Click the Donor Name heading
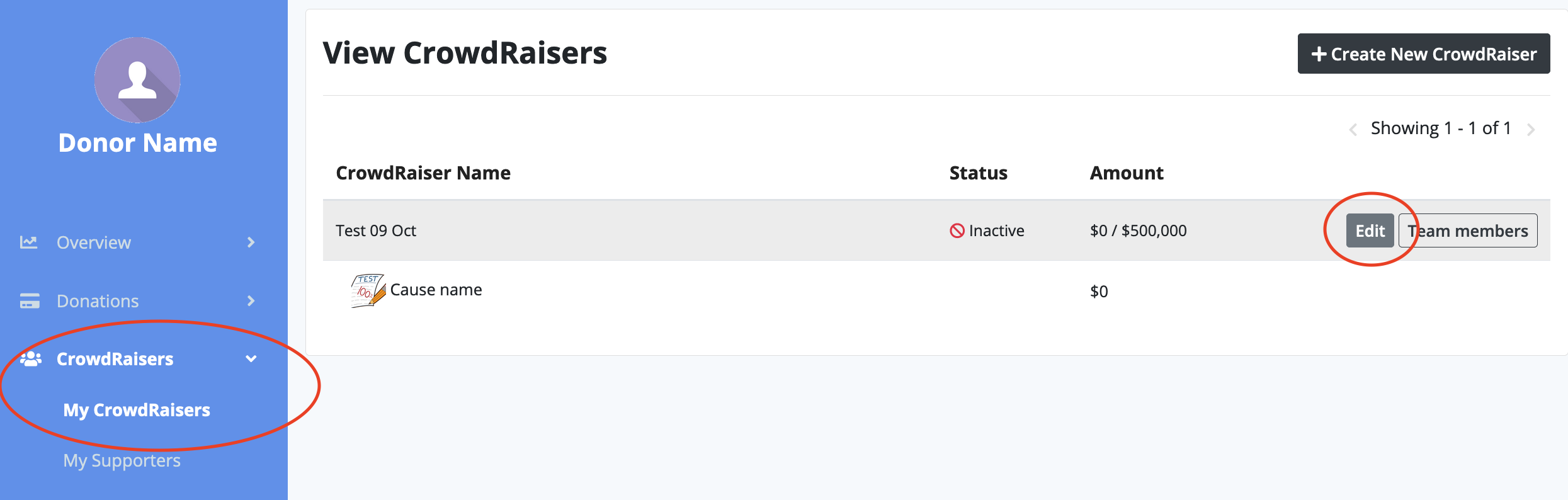This screenshot has width=1568, height=500. click(138, 143)
